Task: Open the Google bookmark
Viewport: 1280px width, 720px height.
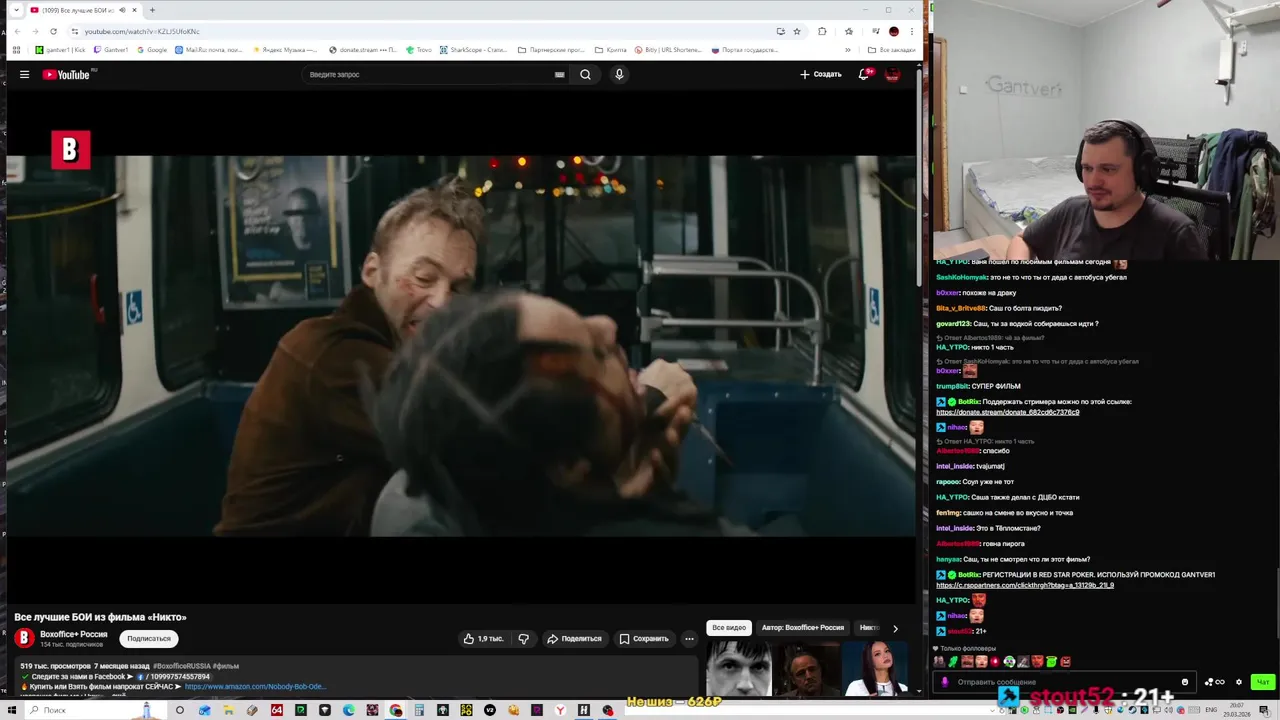Action: click(x=152, y=50)
